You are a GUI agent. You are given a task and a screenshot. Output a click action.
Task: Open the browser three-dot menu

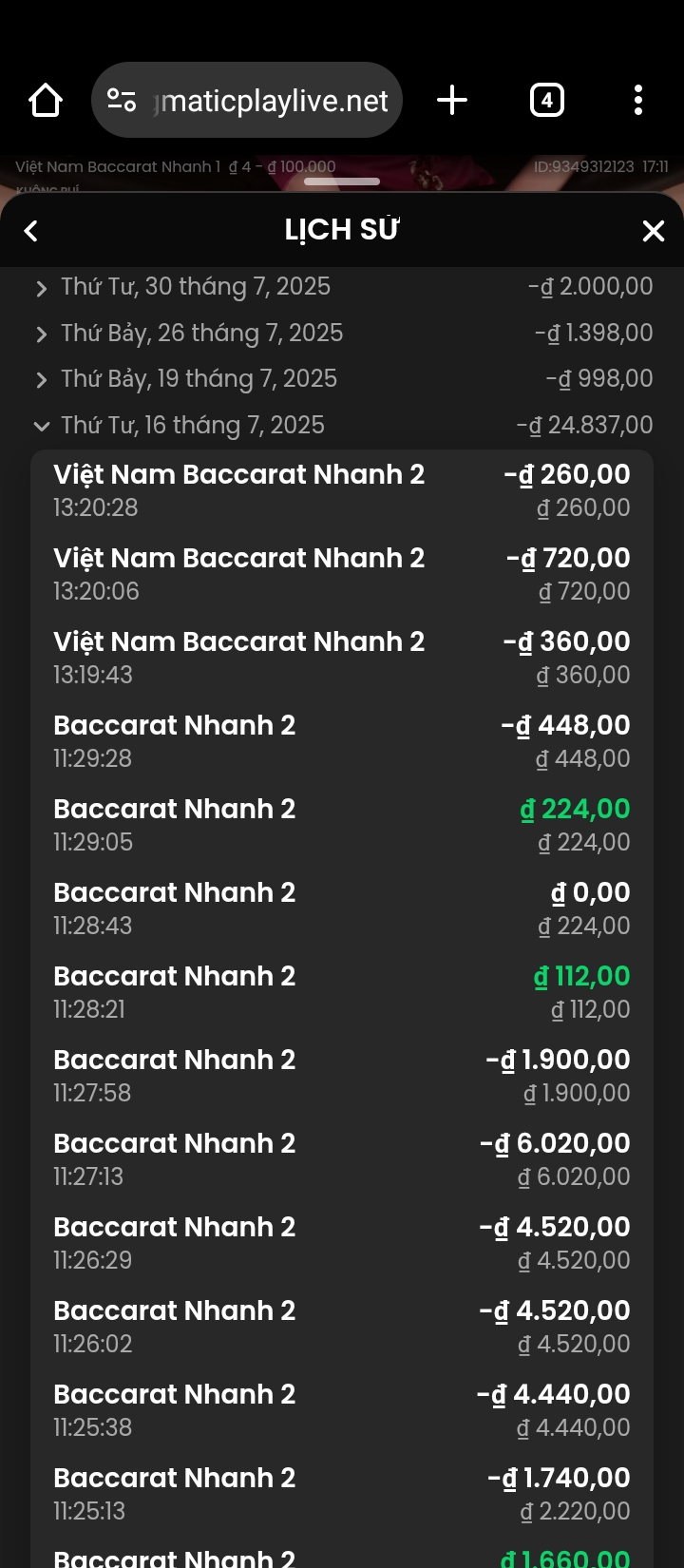tap(638, 100)
